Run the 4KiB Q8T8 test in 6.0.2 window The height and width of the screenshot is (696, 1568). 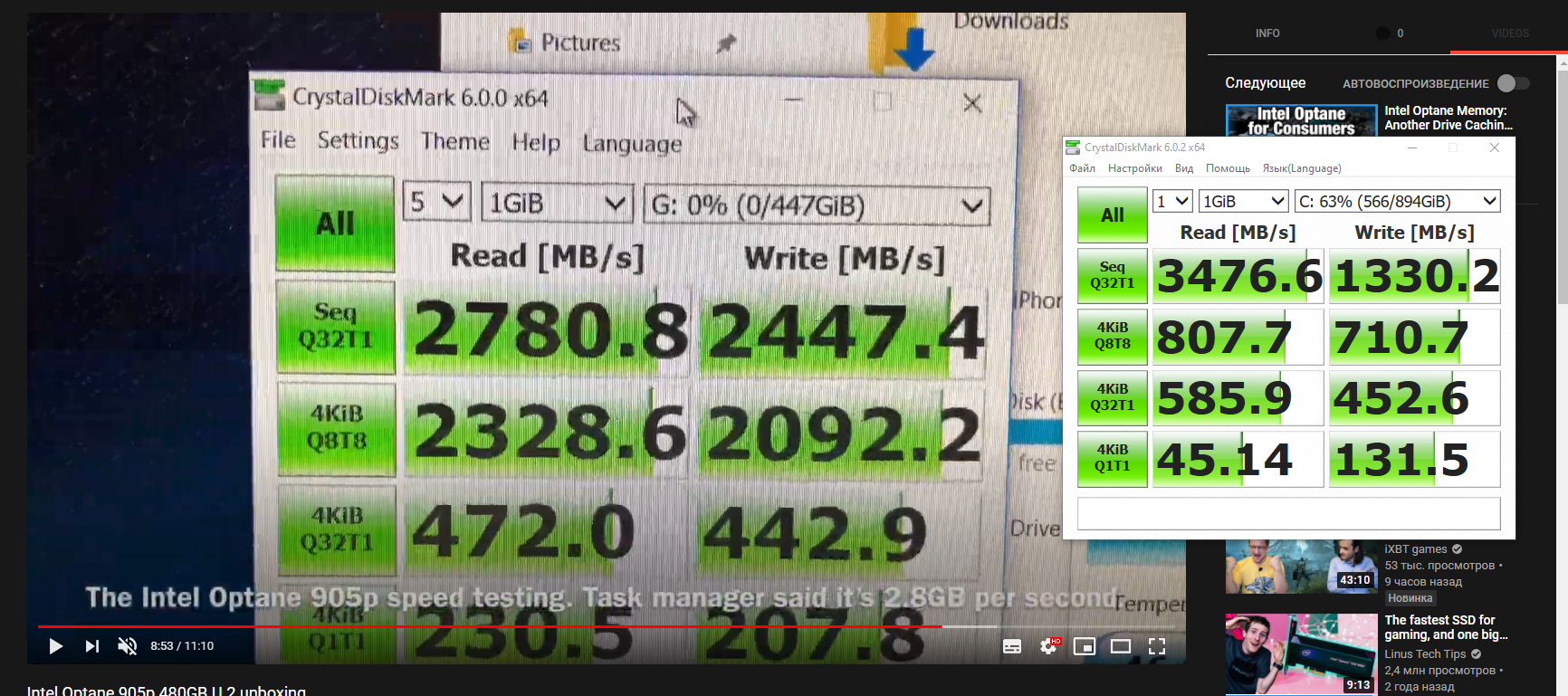point(1113,336)
